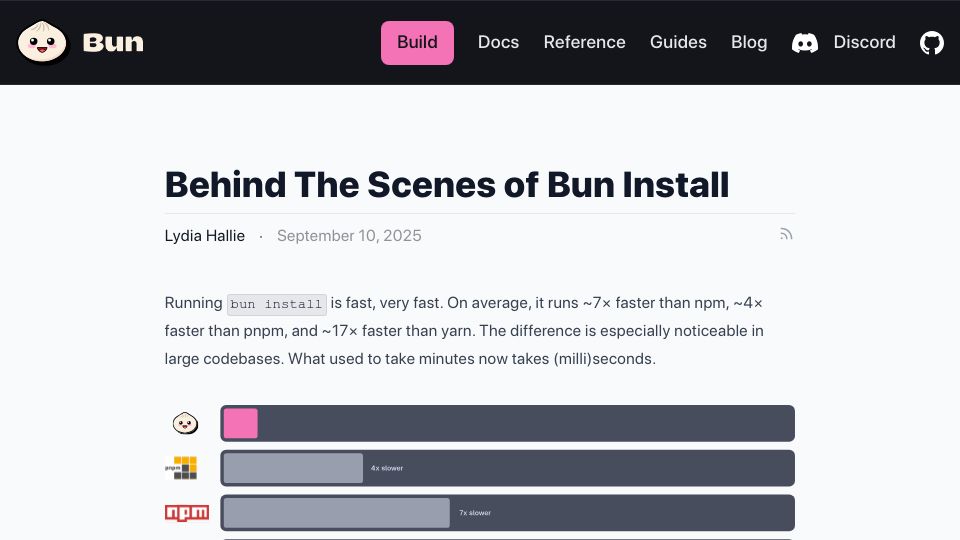960x540 pixels.
Task: Open the Guides section
Action: [678, 42]
